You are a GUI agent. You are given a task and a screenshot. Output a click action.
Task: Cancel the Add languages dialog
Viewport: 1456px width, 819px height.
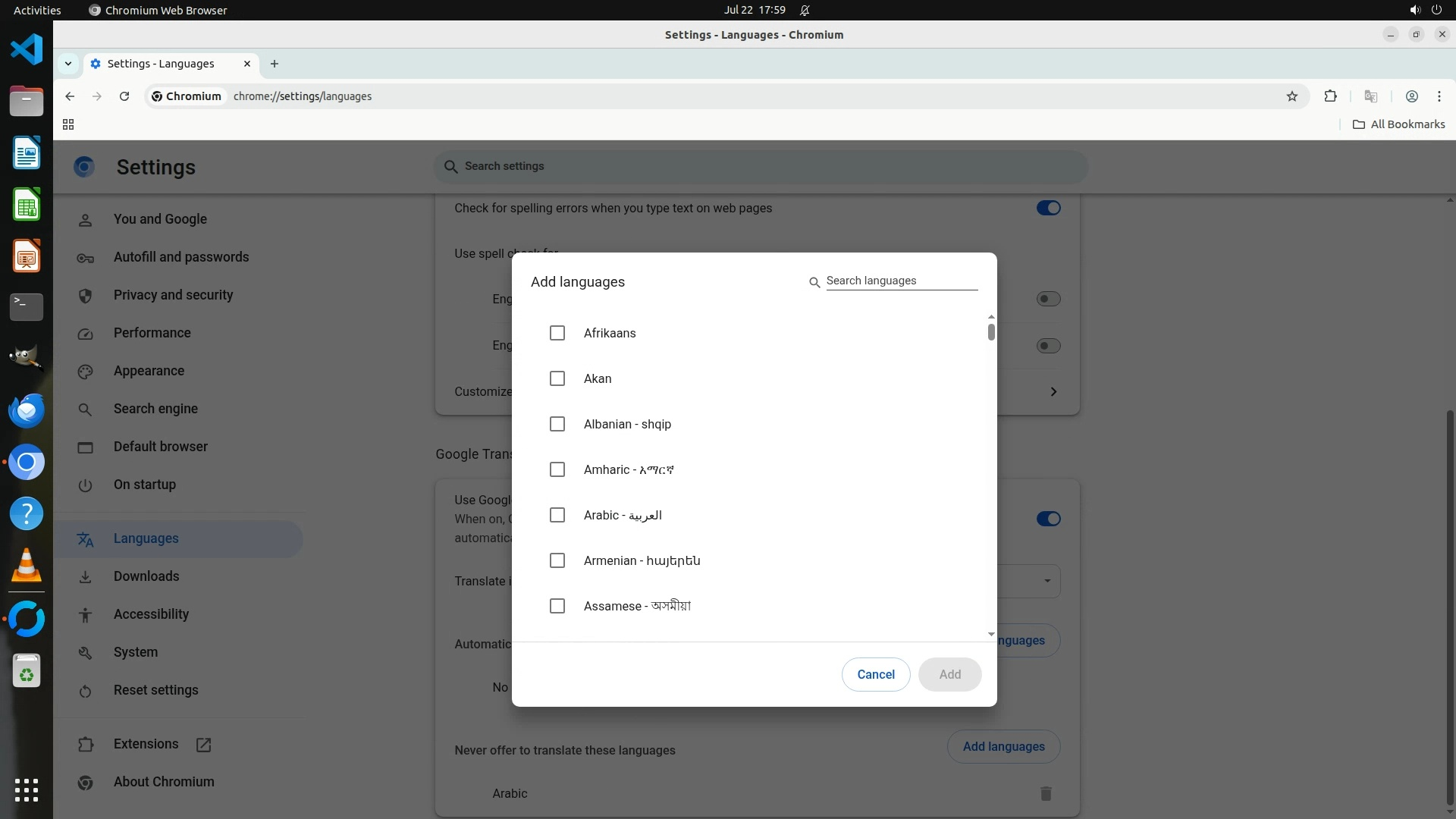tap(875, 674)
